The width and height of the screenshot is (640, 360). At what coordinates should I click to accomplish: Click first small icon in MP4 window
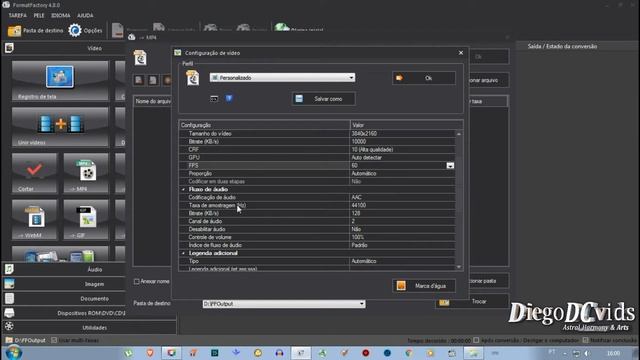pos(139,80)
